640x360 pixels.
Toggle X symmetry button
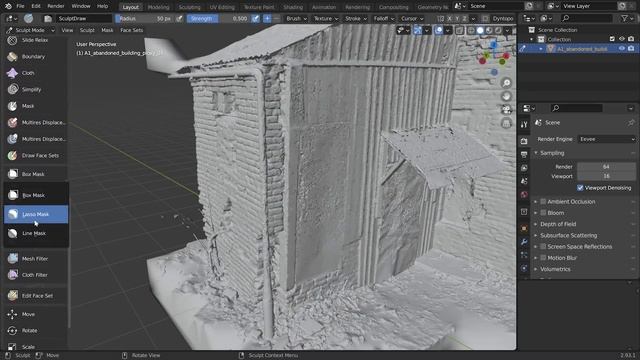(x=449, y=19)
